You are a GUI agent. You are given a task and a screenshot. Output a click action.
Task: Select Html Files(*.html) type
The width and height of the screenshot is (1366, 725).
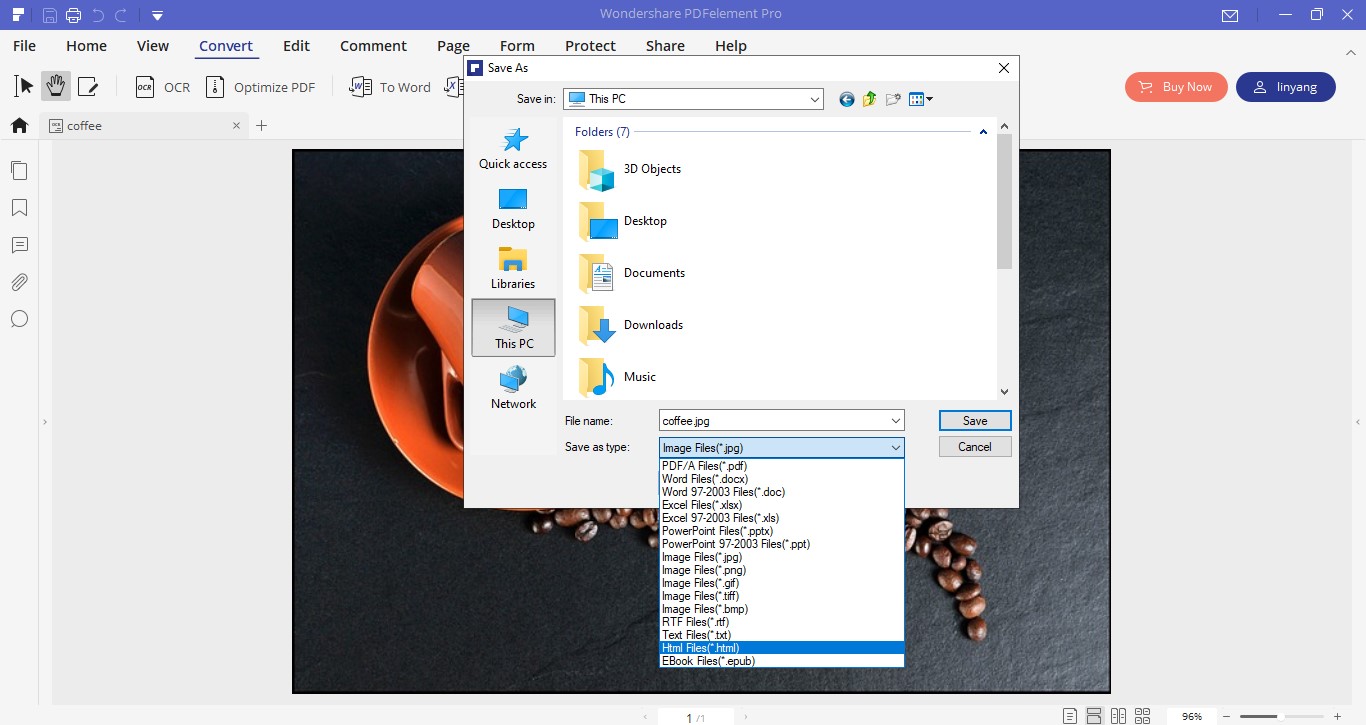coord(782,648)
